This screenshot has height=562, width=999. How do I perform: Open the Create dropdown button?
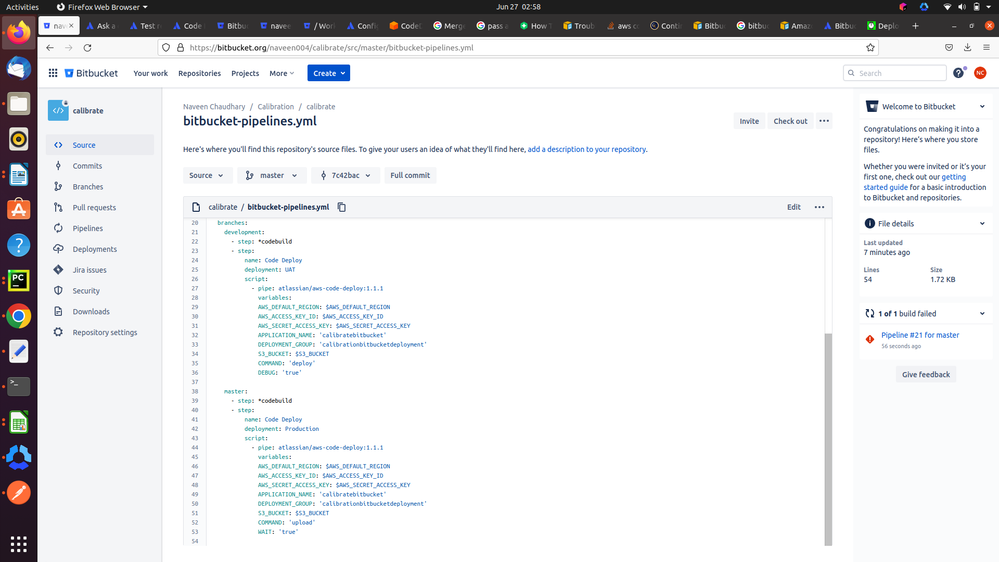click(329, 73)
